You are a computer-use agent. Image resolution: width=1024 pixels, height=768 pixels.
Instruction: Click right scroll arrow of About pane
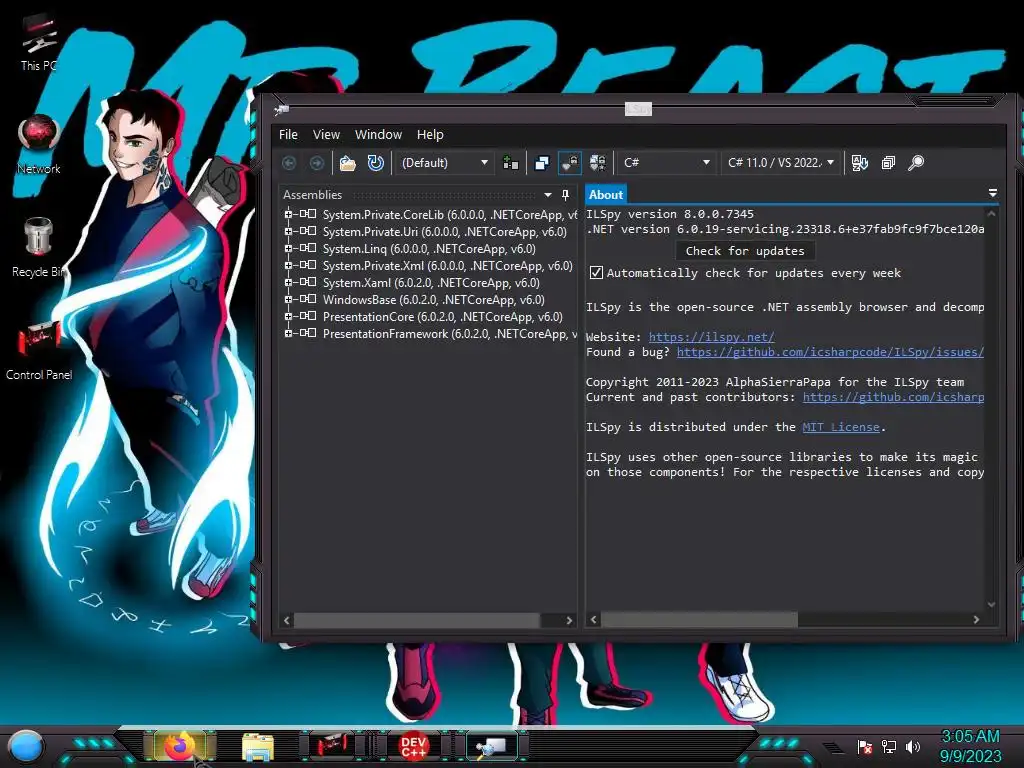click(x=976, y=620)
